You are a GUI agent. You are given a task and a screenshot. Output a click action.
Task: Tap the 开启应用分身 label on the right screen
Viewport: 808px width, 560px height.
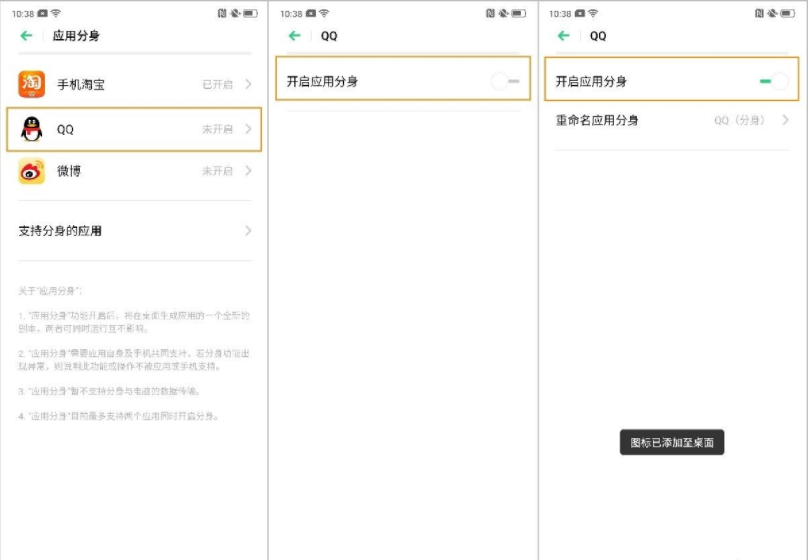tap(591, 81)
